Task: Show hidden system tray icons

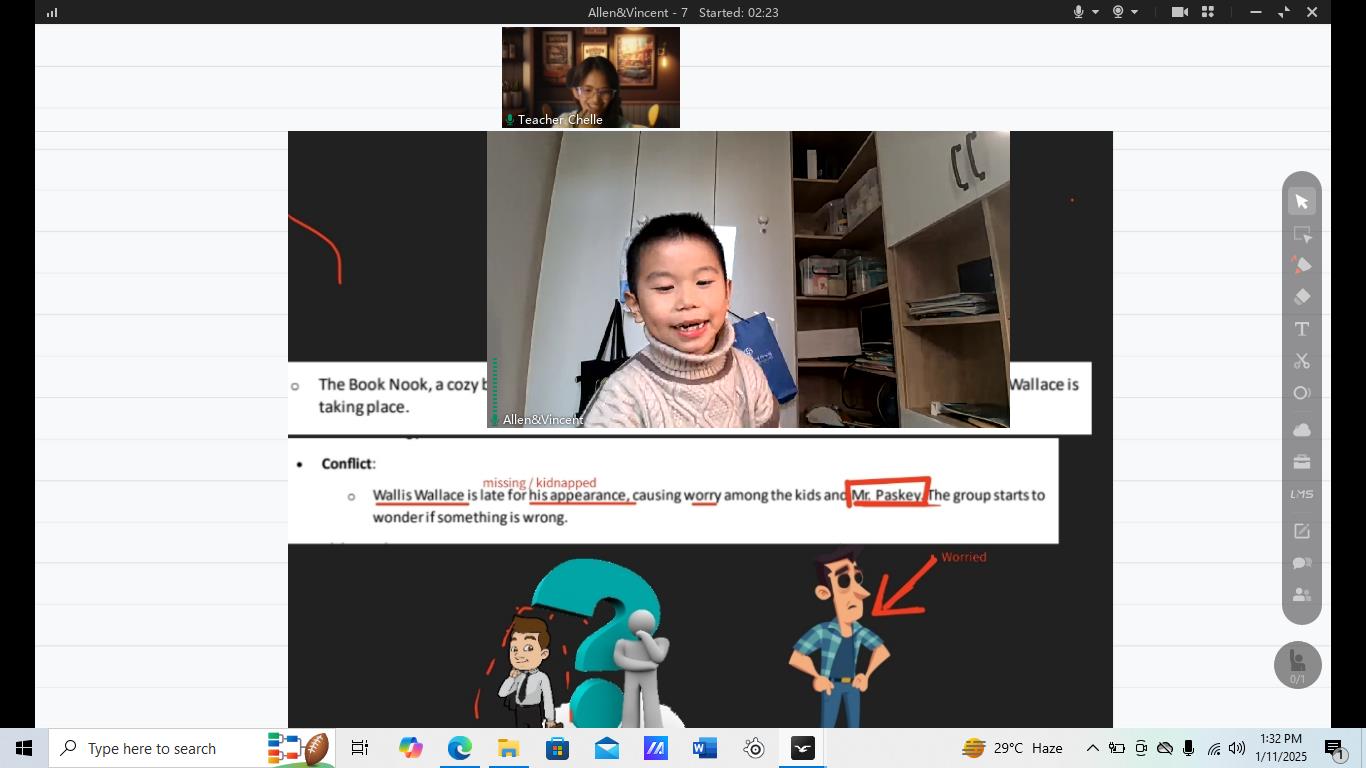Action: 1092,748
